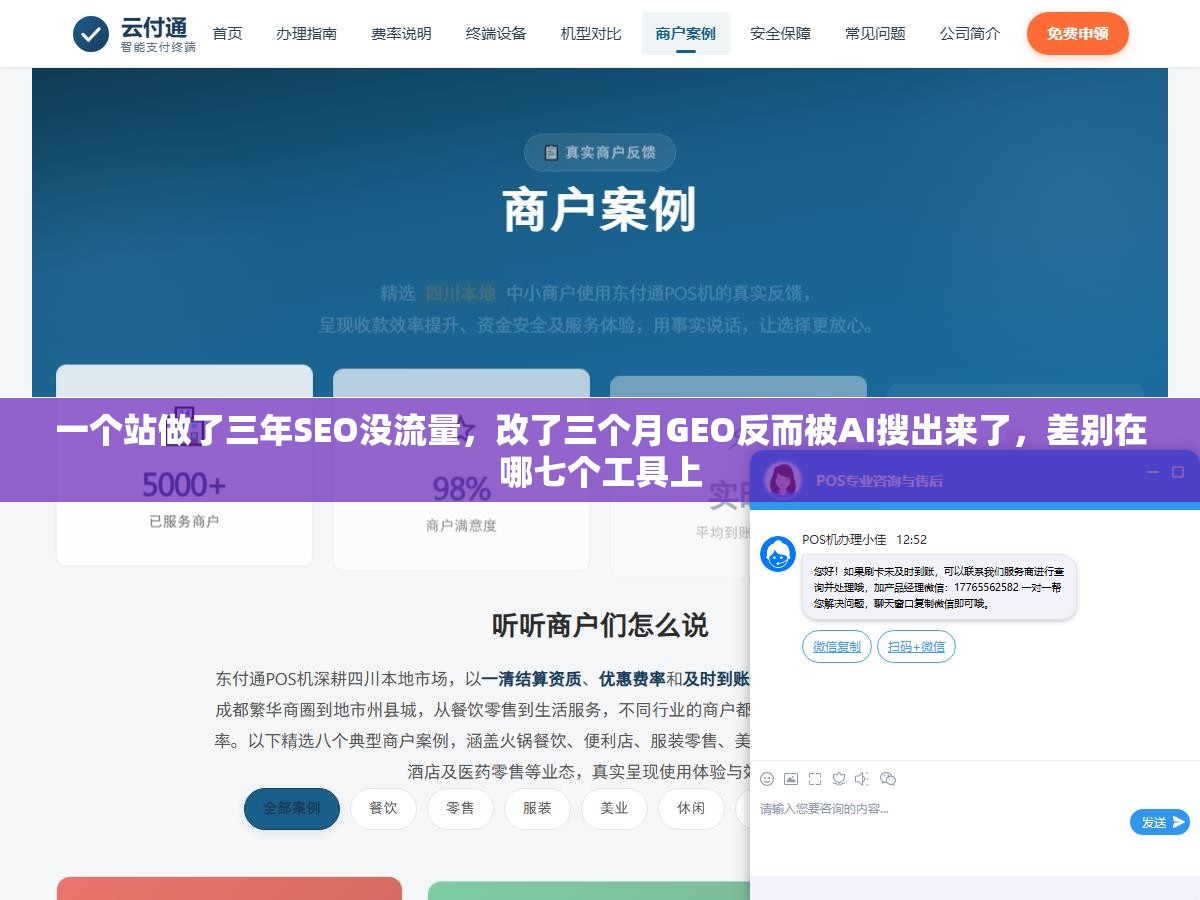Image resolution: width=1200 pixels, height=900 pixels.
Task: Click the 5000+ 已服务商户 stat card
Action: click(x=184, y=465)
